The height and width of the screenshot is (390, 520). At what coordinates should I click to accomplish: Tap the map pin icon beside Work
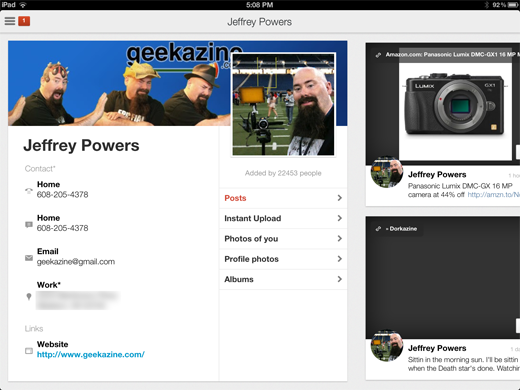click(x=29, y=296)
